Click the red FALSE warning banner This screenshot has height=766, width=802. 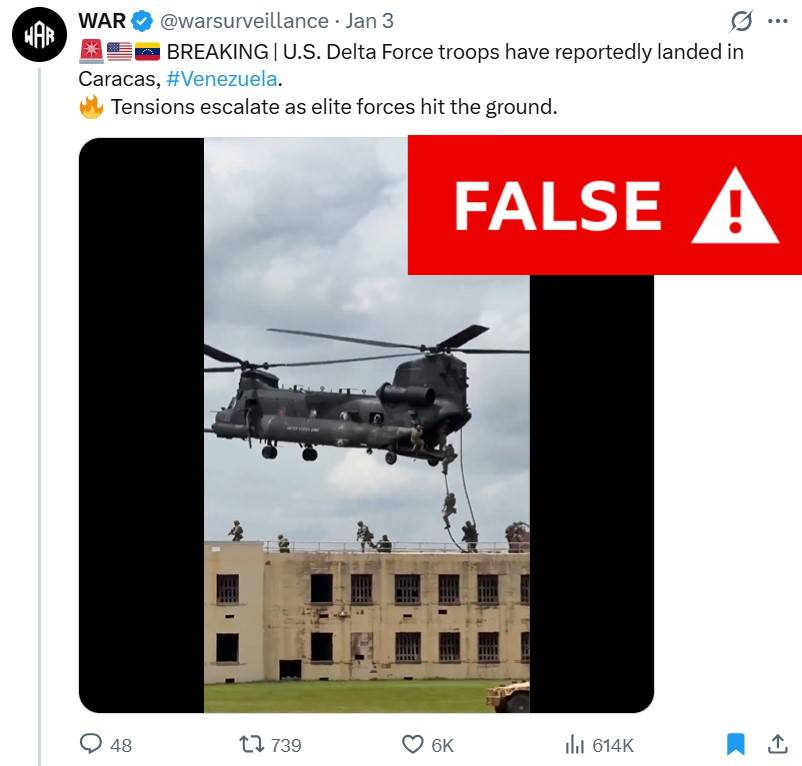(605, 205)
